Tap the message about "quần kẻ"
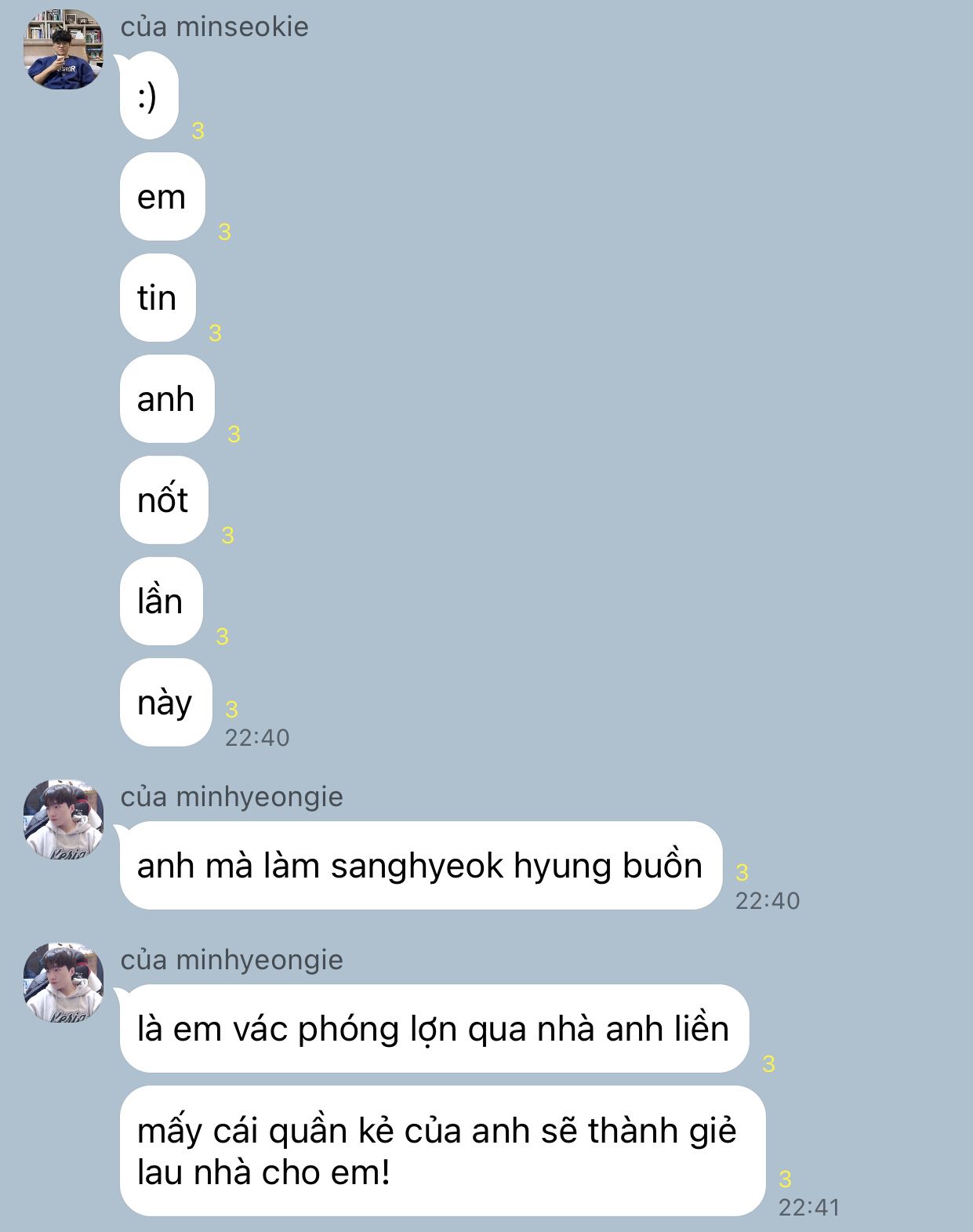 point(442,1151)
